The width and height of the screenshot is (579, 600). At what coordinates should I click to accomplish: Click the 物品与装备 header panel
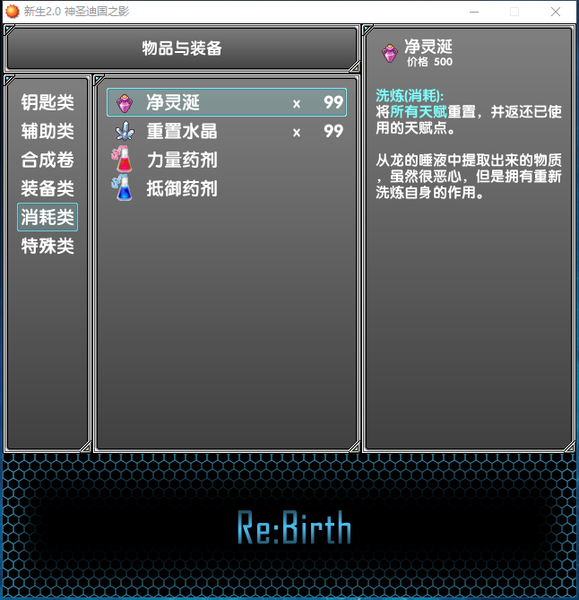point(182,48)
